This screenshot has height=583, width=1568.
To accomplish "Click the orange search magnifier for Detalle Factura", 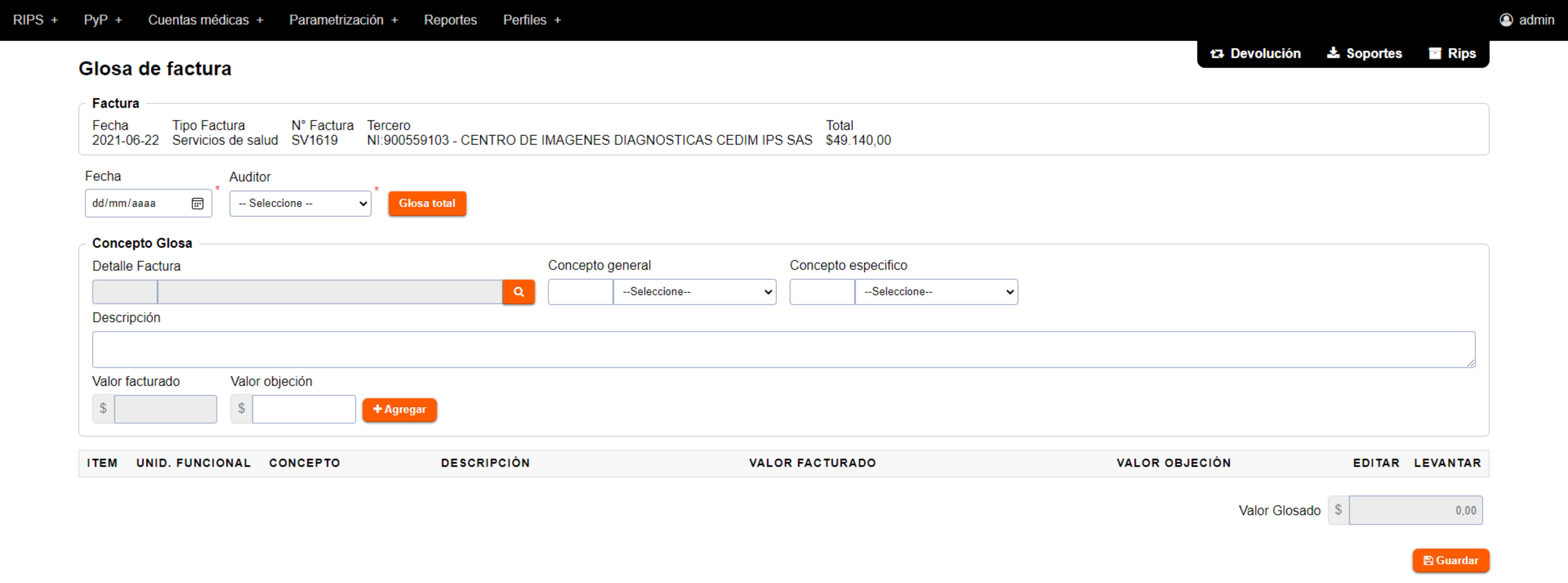I will coord(519,292).
